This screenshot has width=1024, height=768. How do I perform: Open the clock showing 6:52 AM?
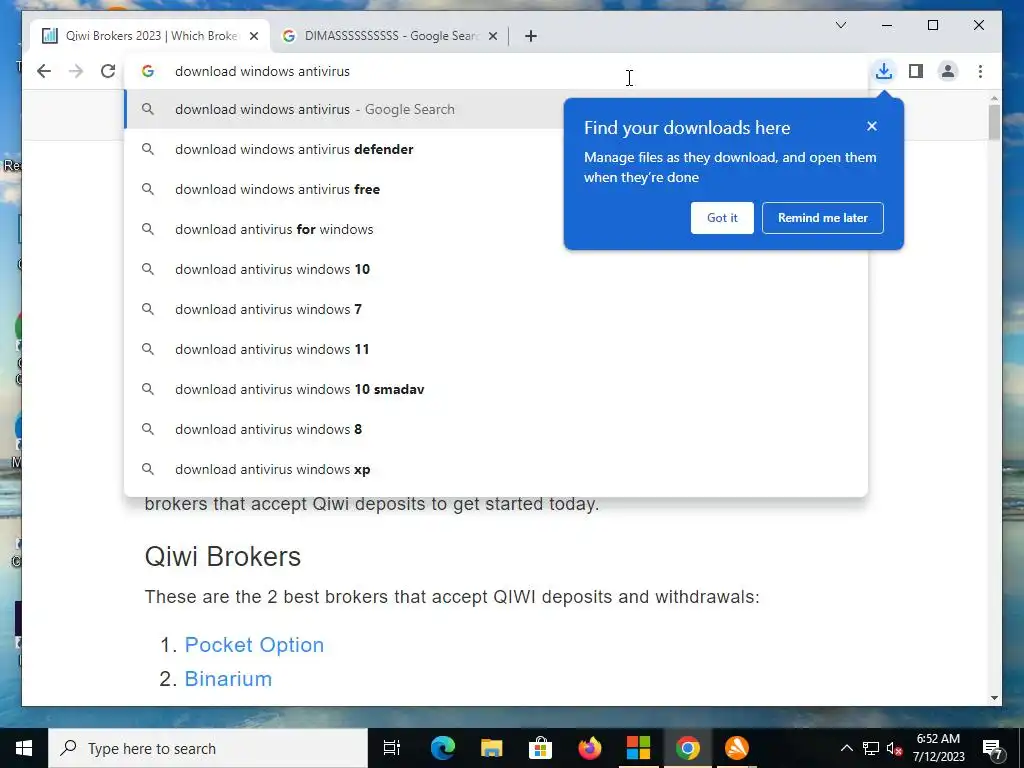(938, 748)
